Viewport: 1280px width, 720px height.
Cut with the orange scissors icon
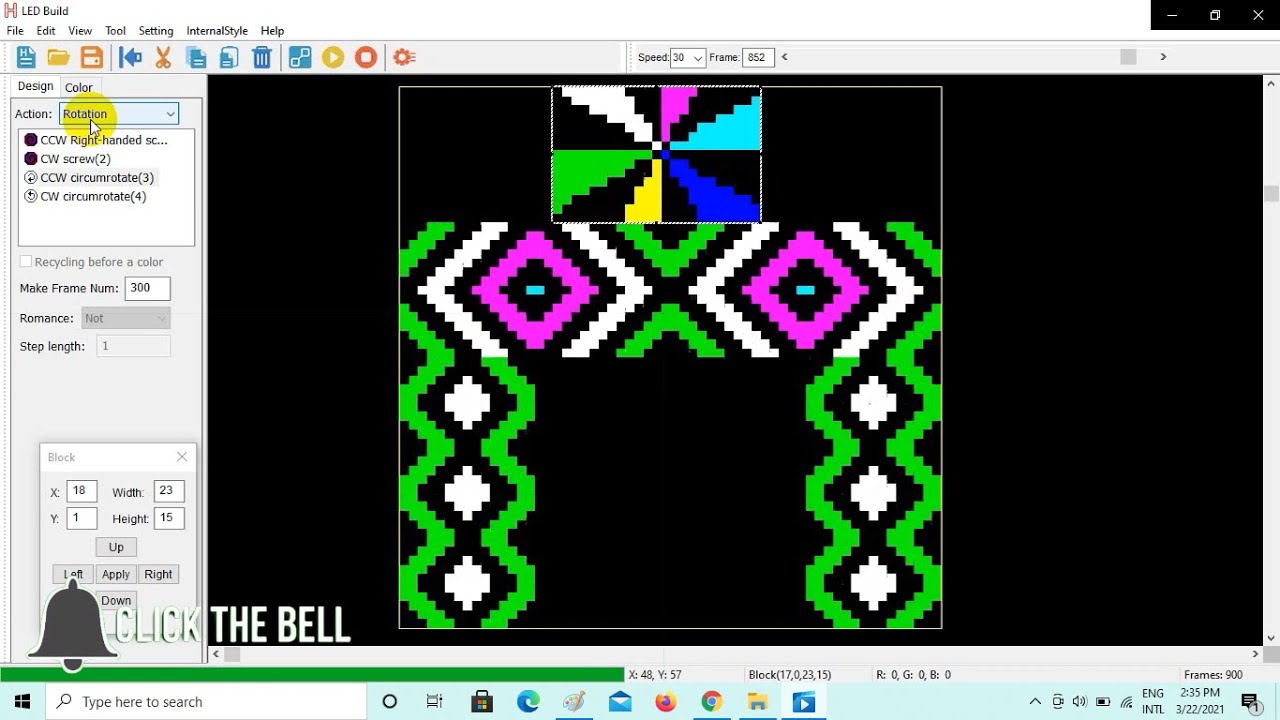(x=163, y=57)
